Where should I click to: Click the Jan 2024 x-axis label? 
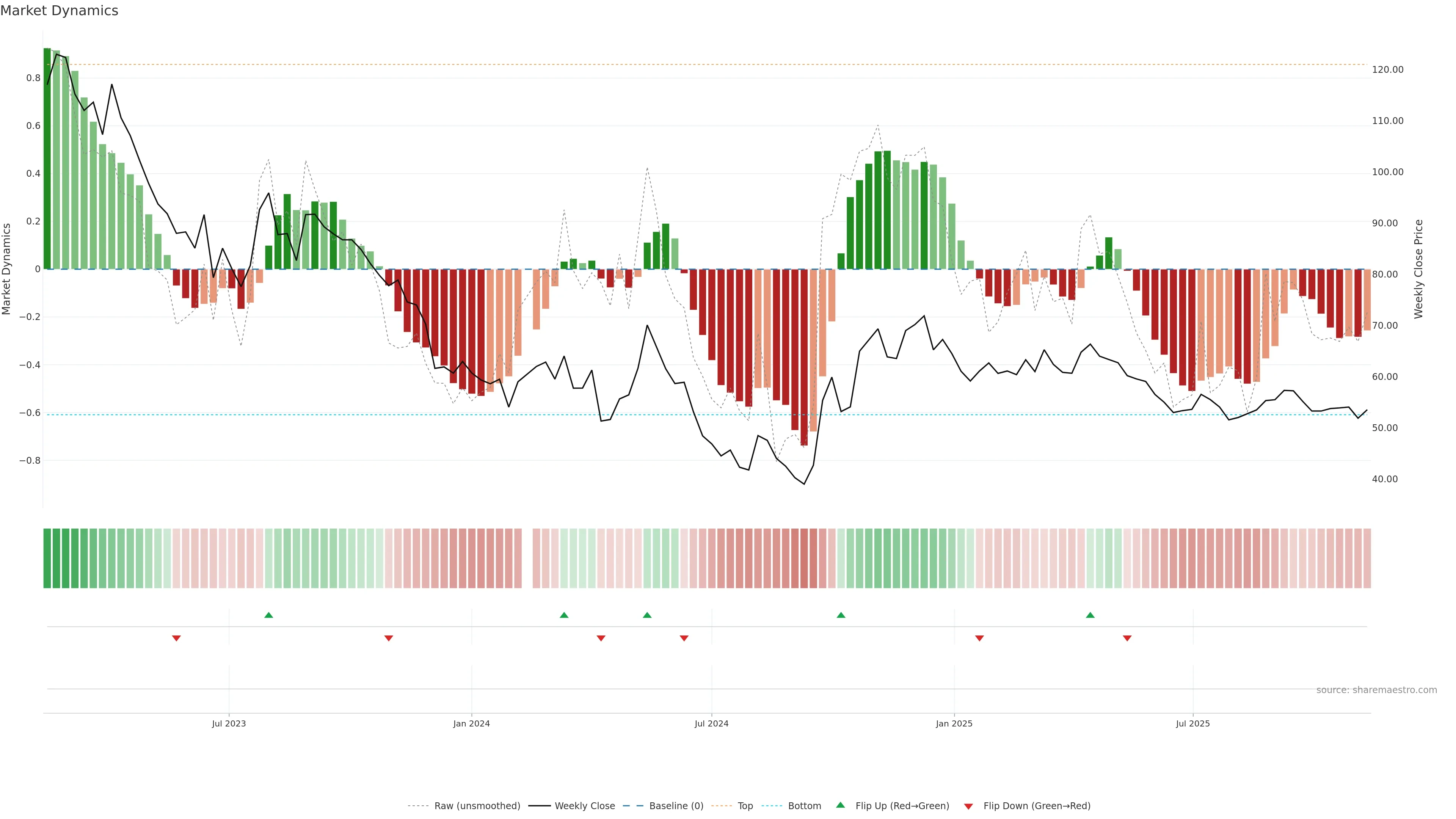click(471, 723)
